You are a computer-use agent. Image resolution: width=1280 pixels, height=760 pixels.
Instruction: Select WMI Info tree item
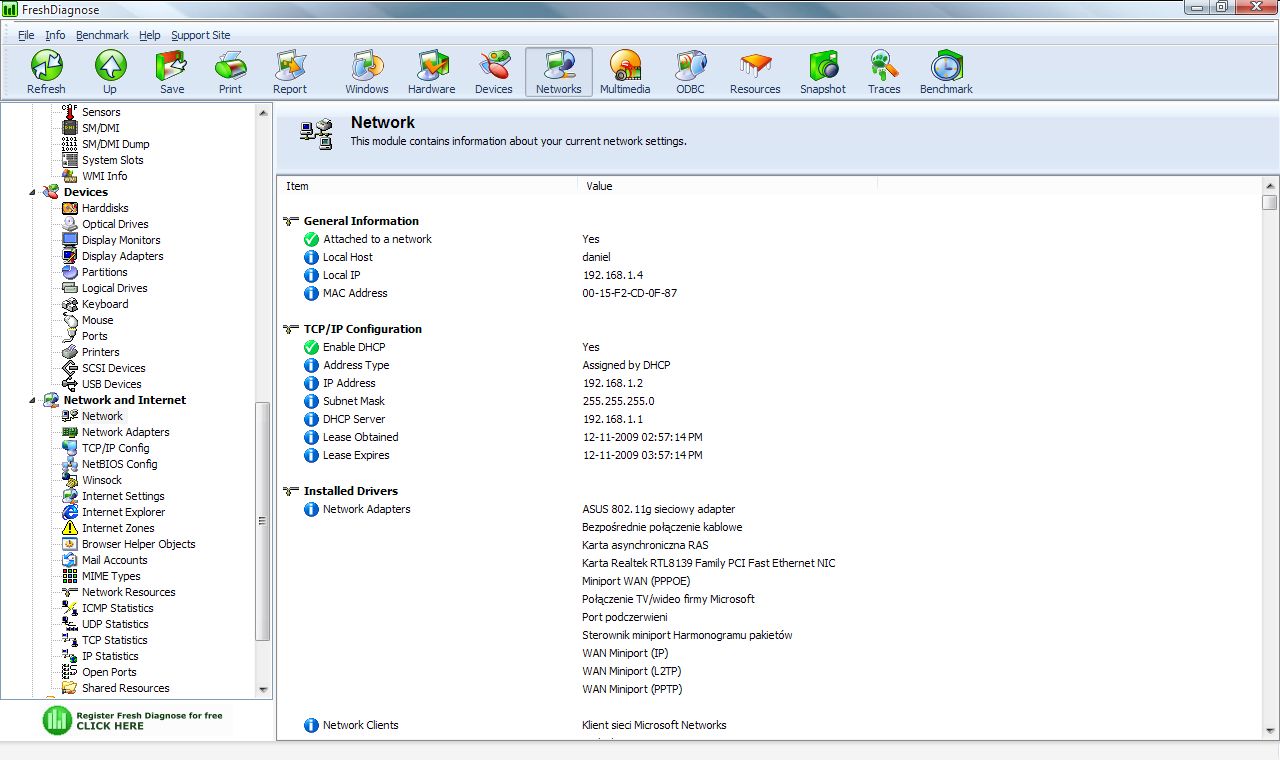click(x=105, y=176)
